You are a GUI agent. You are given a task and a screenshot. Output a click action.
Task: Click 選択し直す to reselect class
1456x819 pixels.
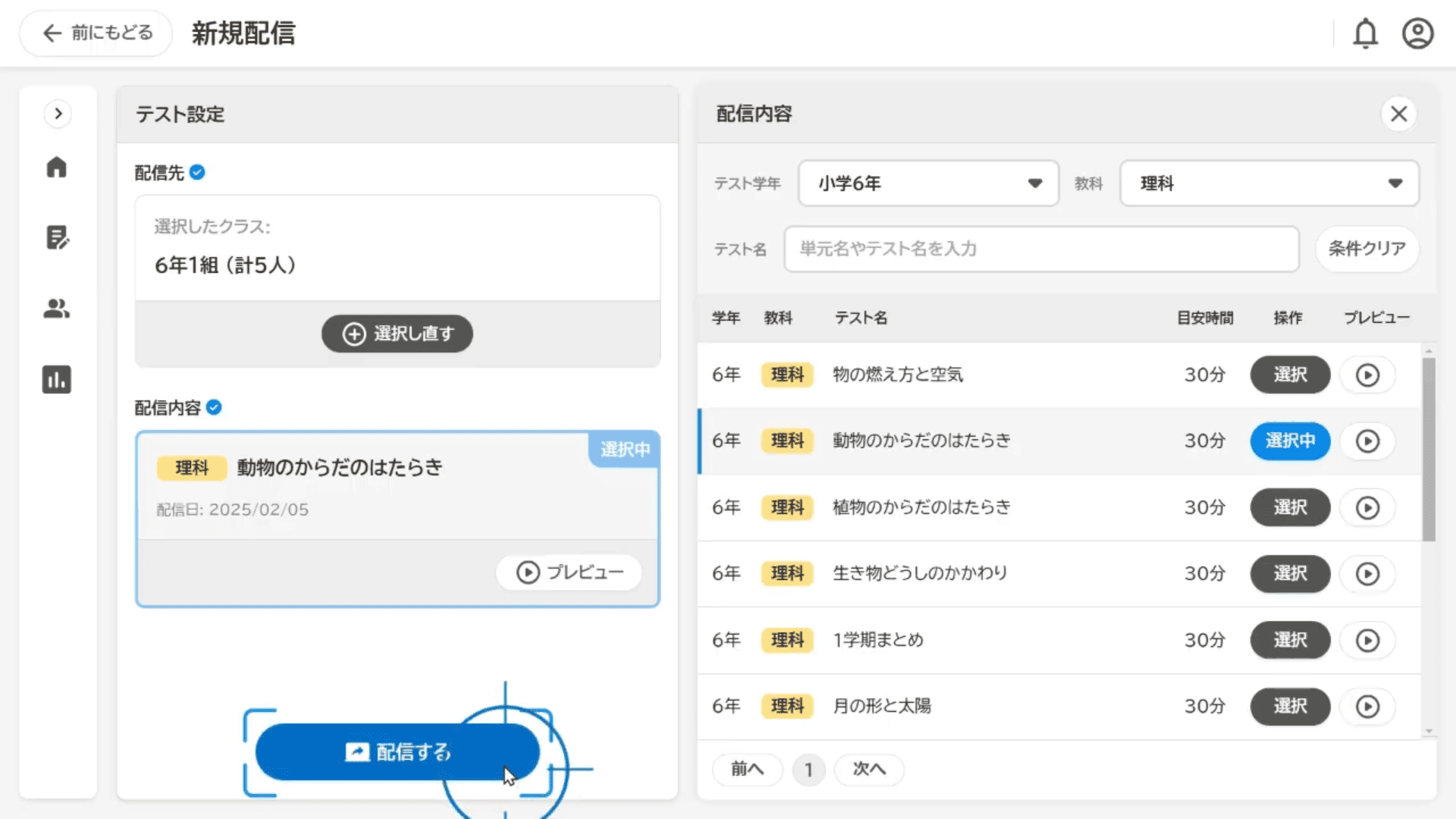coord(397,334)
